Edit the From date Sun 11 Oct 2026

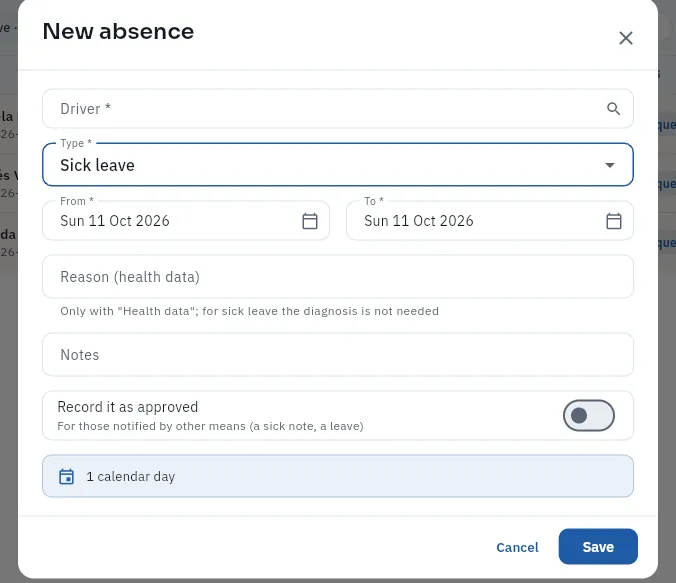[x=186, y=221]
